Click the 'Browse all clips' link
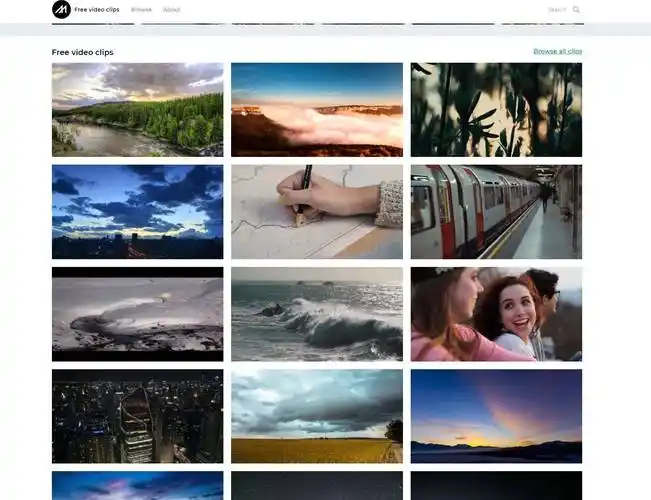Viewport: 651px width, 500px height. [557, 51]
